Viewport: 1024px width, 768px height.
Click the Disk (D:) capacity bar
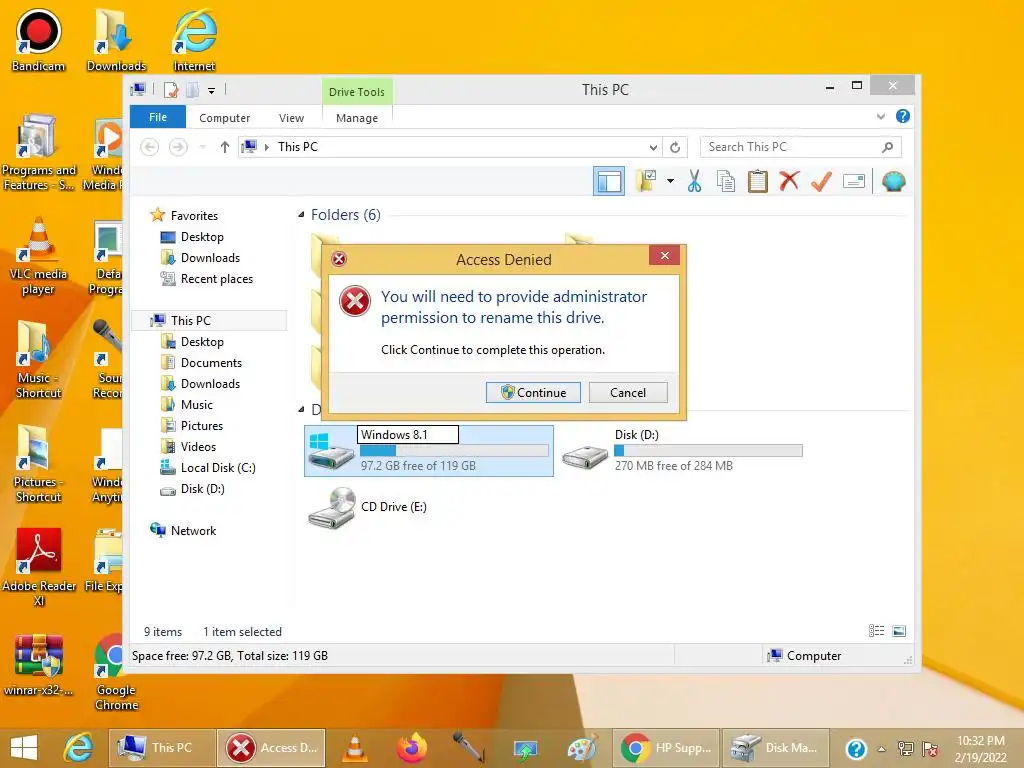[708, 451]
